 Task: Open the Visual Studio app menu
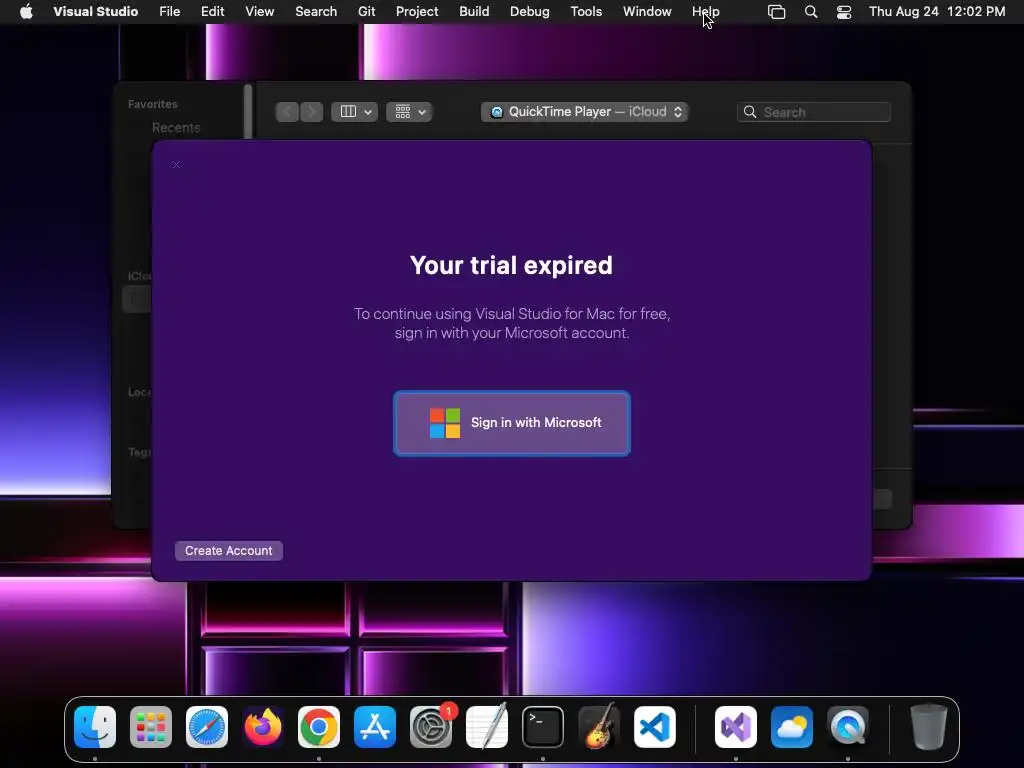coord(95,12)
